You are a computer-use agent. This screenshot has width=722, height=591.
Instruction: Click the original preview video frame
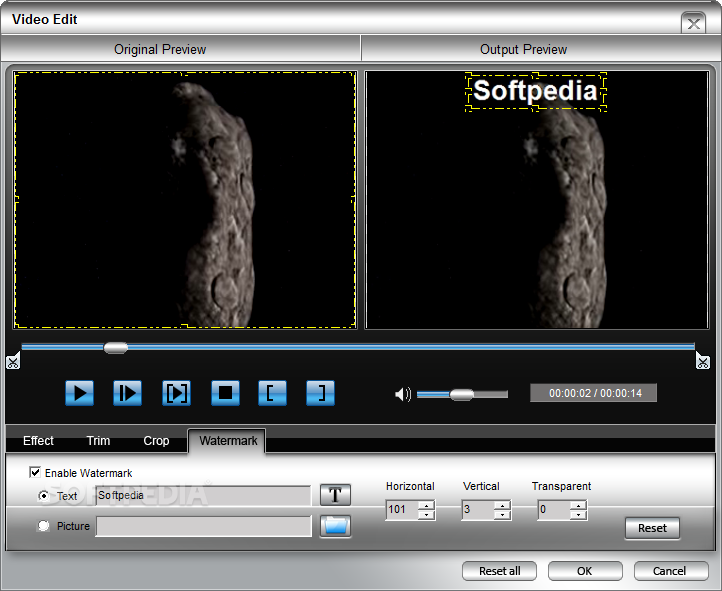(x=185, y=200)
